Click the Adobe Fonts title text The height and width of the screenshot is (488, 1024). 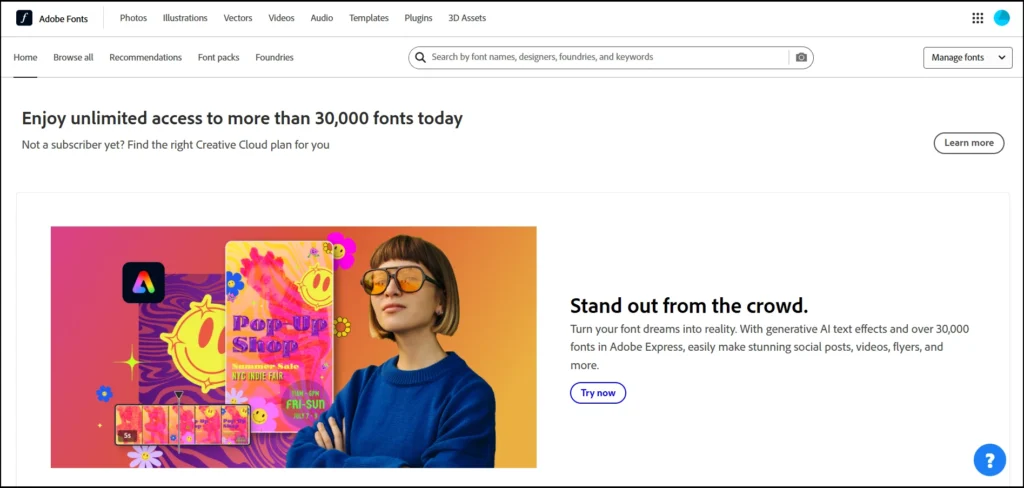[x=63, y=19]
